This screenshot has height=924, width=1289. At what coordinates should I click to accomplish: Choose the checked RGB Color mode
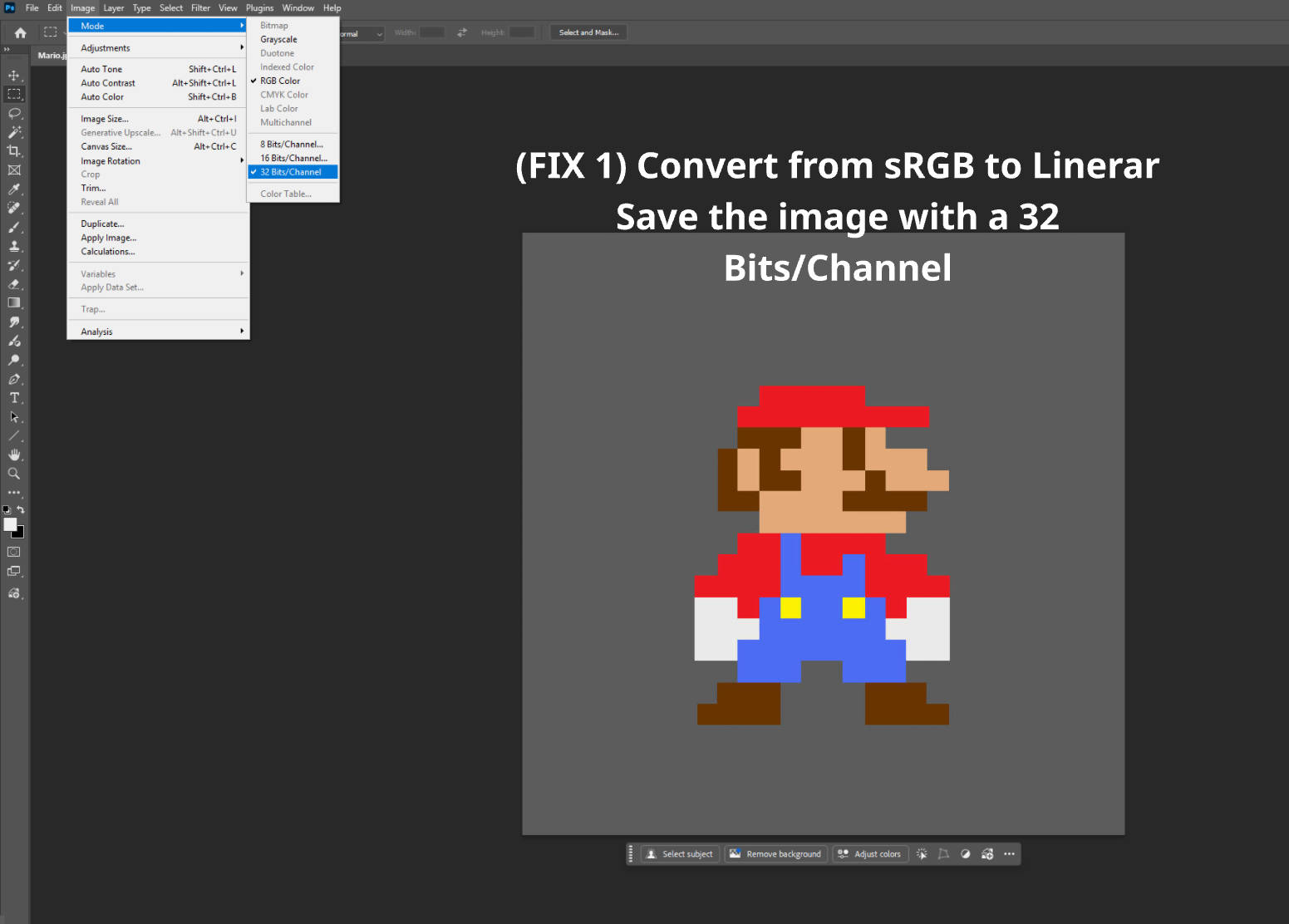pyautogui.click(x=293, y=81)
